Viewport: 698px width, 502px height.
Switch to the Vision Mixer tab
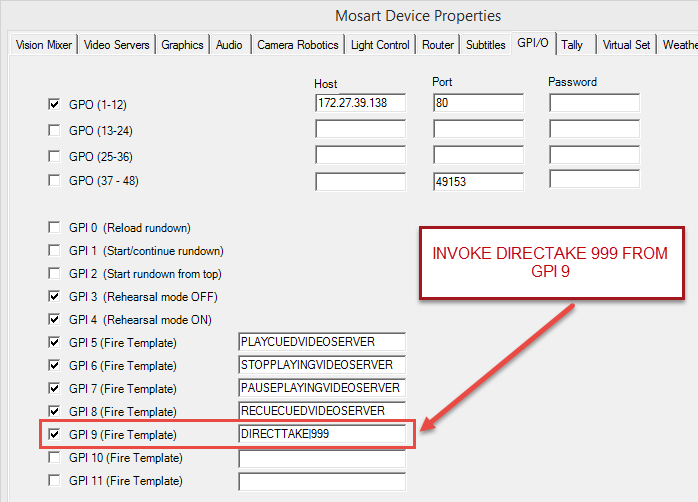[44, 45]
